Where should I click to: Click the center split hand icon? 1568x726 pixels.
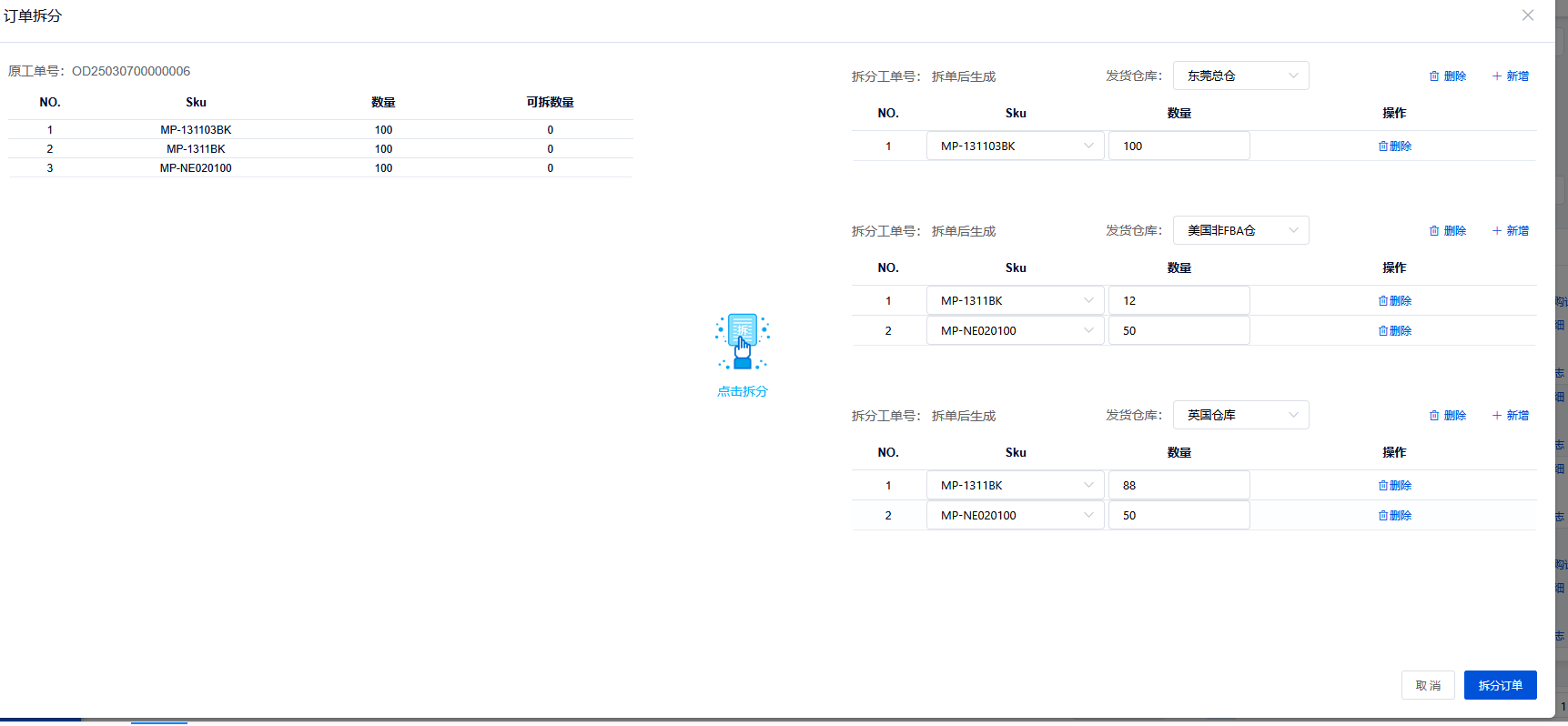coord(742,341)
